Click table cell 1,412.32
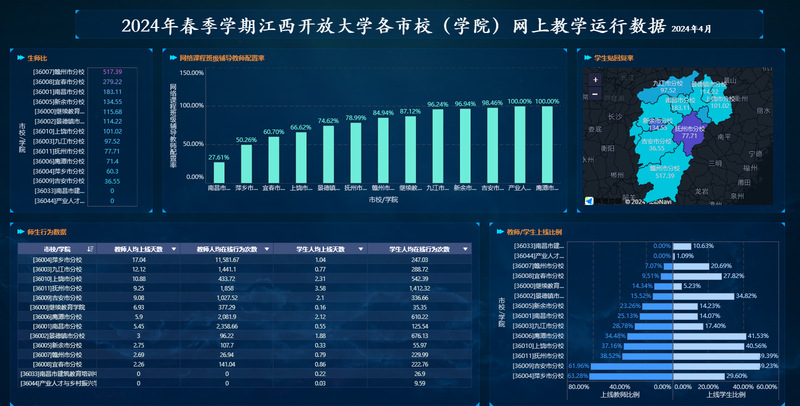This screenshot has width=800, height=406. click(x=419, y=288)
